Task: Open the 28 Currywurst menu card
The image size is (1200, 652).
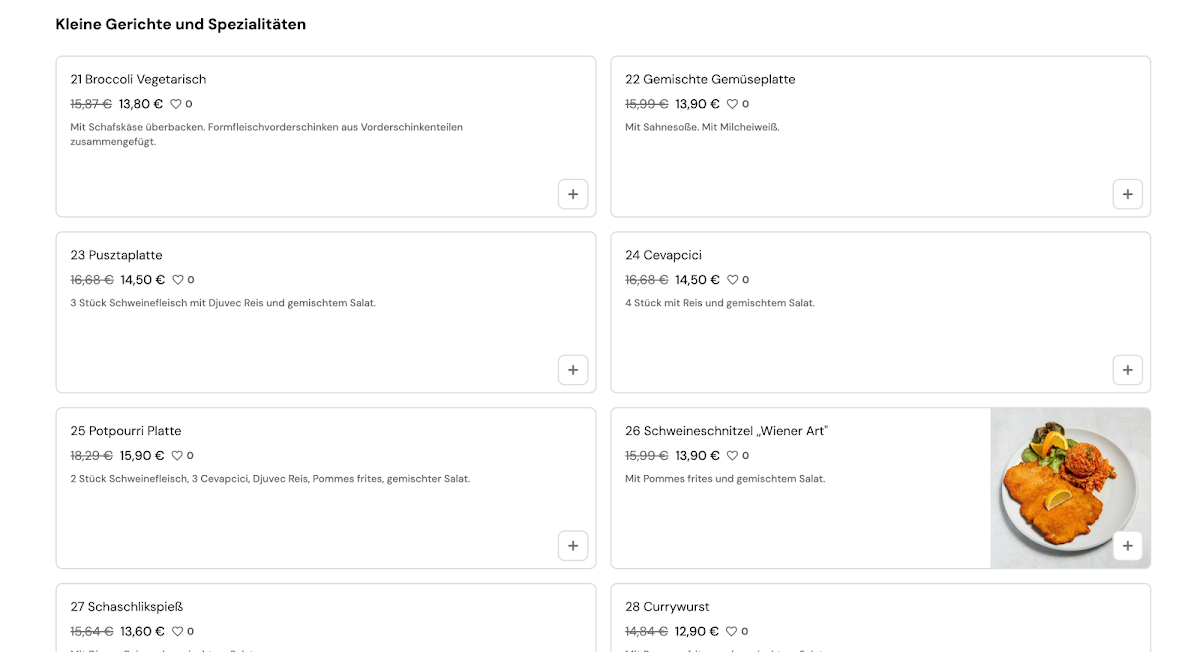Action: coord(881,618)
